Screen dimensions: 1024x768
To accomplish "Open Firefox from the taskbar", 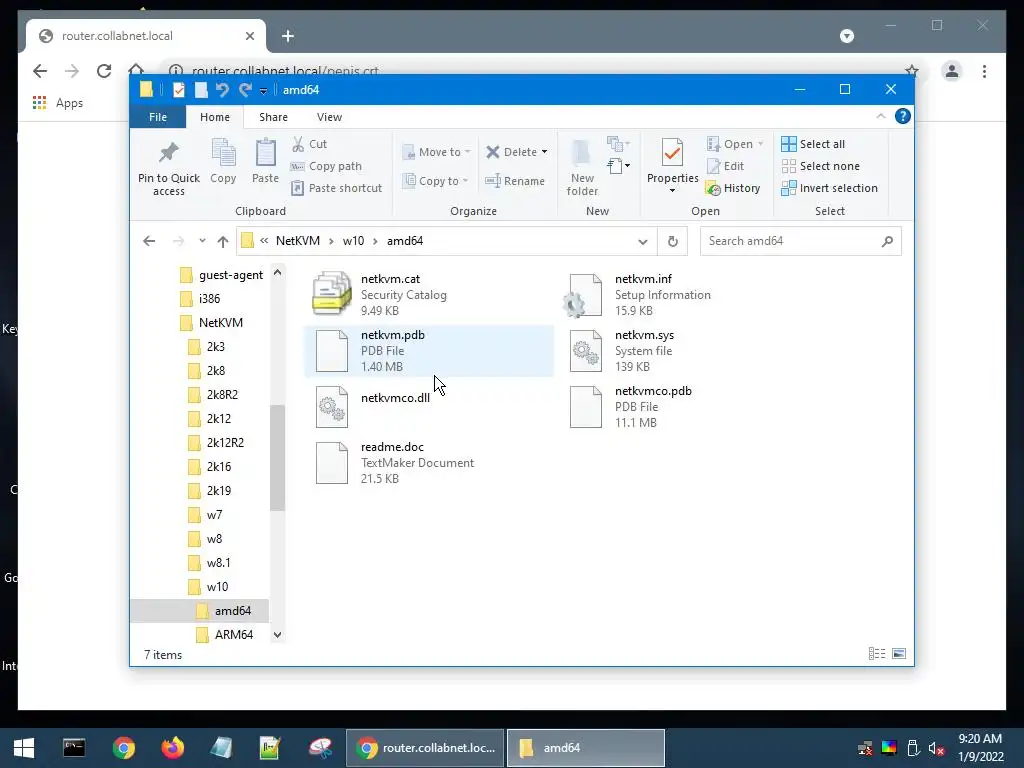I will click(173, 748).
